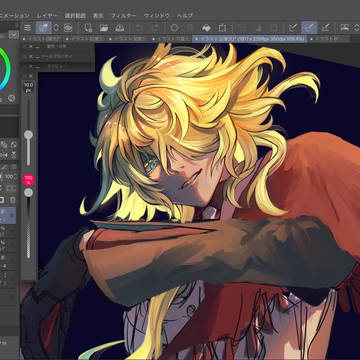Select the active illustration tab showing 350dpi
Screen dimensions: 360x360
point(250,39)
